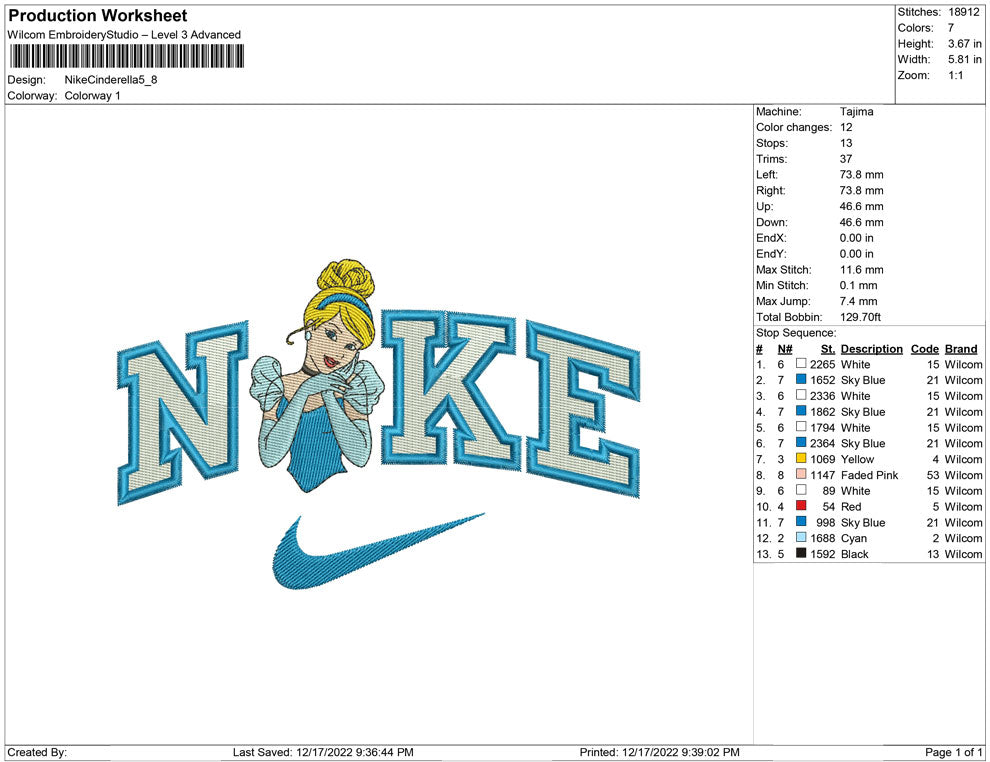Click the white swatch in stop row 1
The width and height of the screenshot is (990, 762).
pyautogui.click(x=801, y=364)
